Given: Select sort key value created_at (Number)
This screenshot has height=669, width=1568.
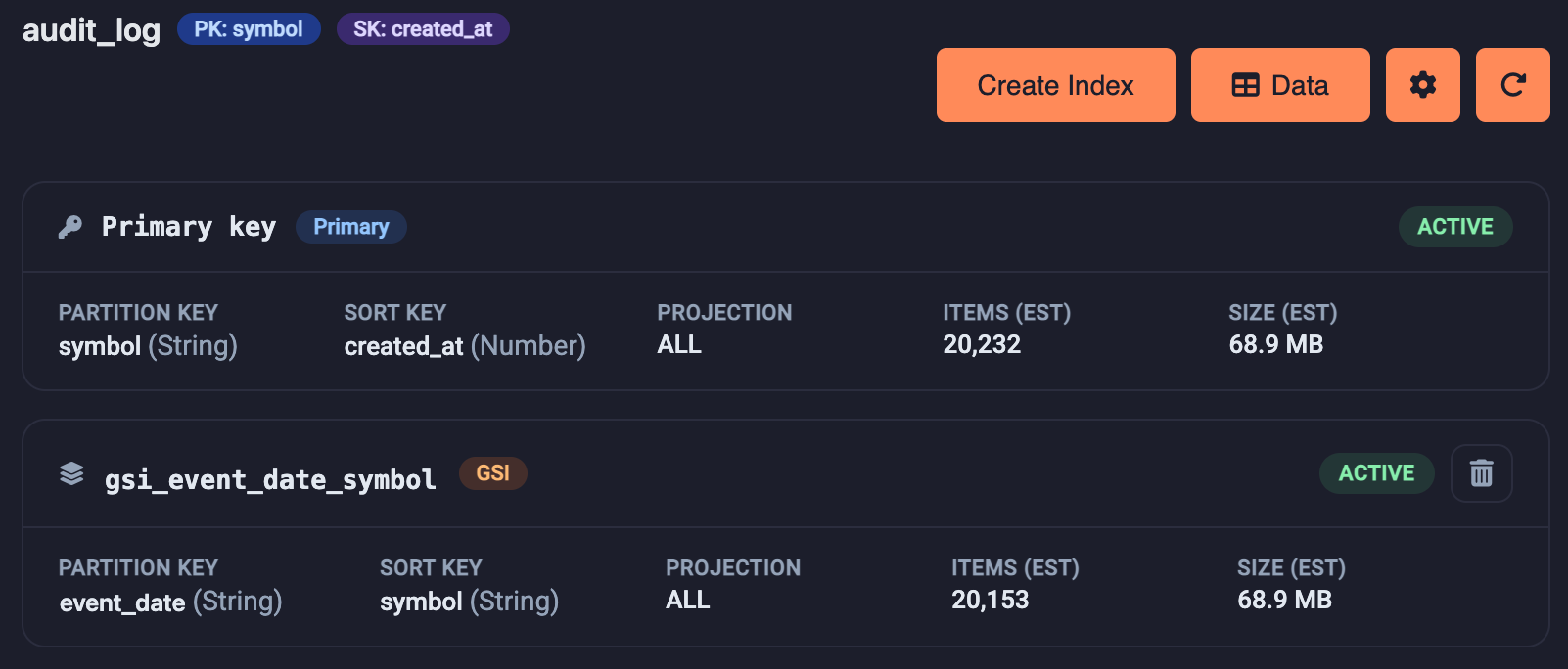Looking at the screenshot, I should [x=465, y=346].
